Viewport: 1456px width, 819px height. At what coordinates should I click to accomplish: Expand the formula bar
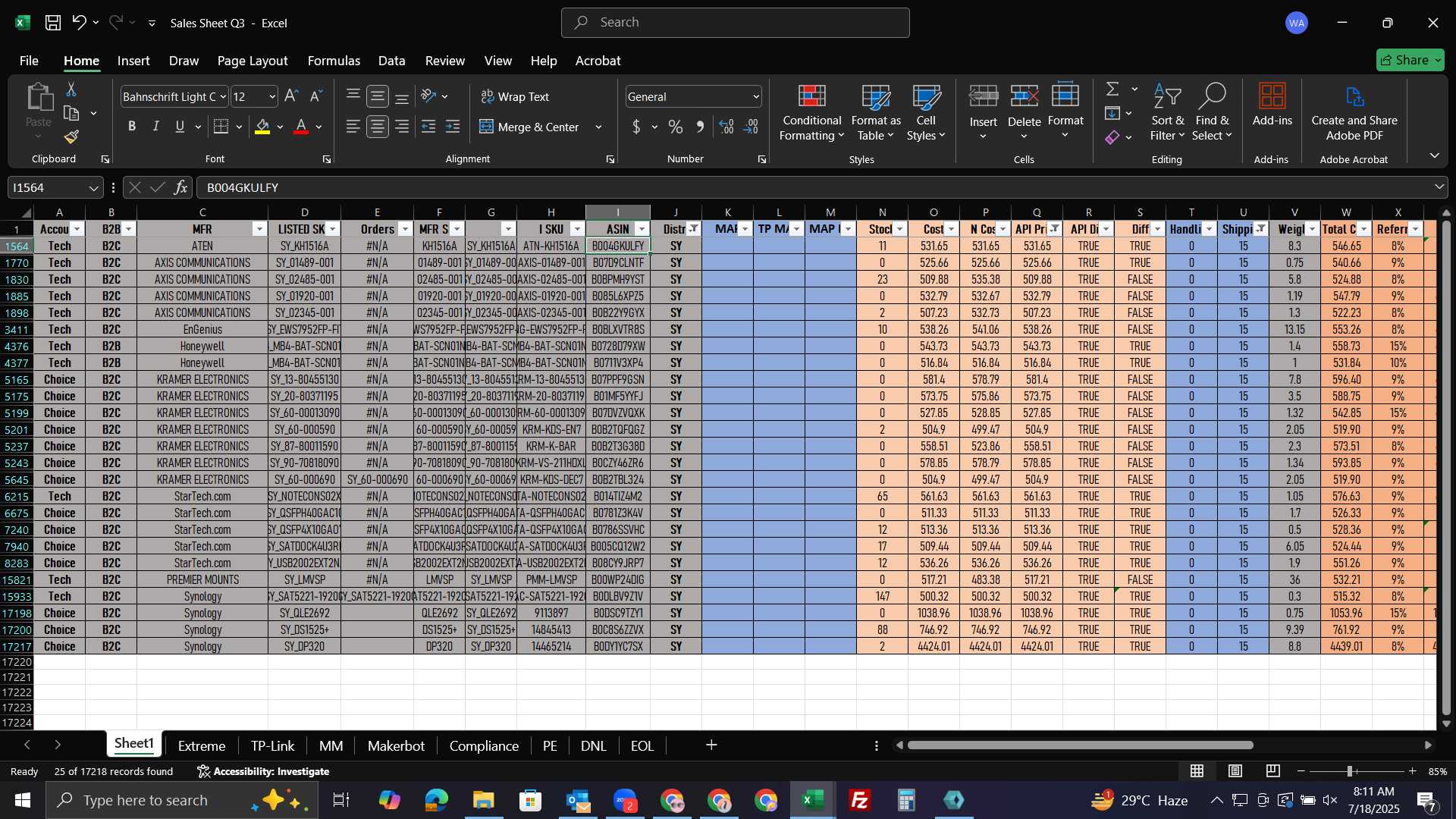click(x=1439, y=187)
